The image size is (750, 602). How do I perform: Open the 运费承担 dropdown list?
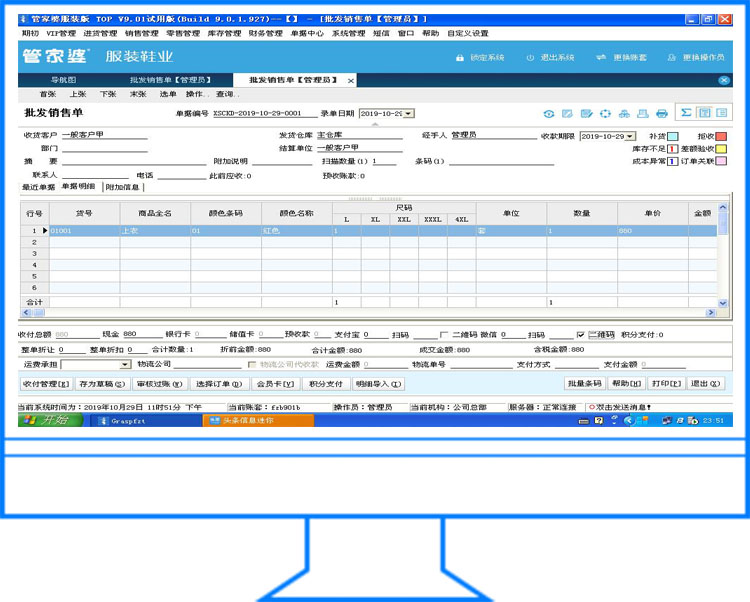(125, 365)
